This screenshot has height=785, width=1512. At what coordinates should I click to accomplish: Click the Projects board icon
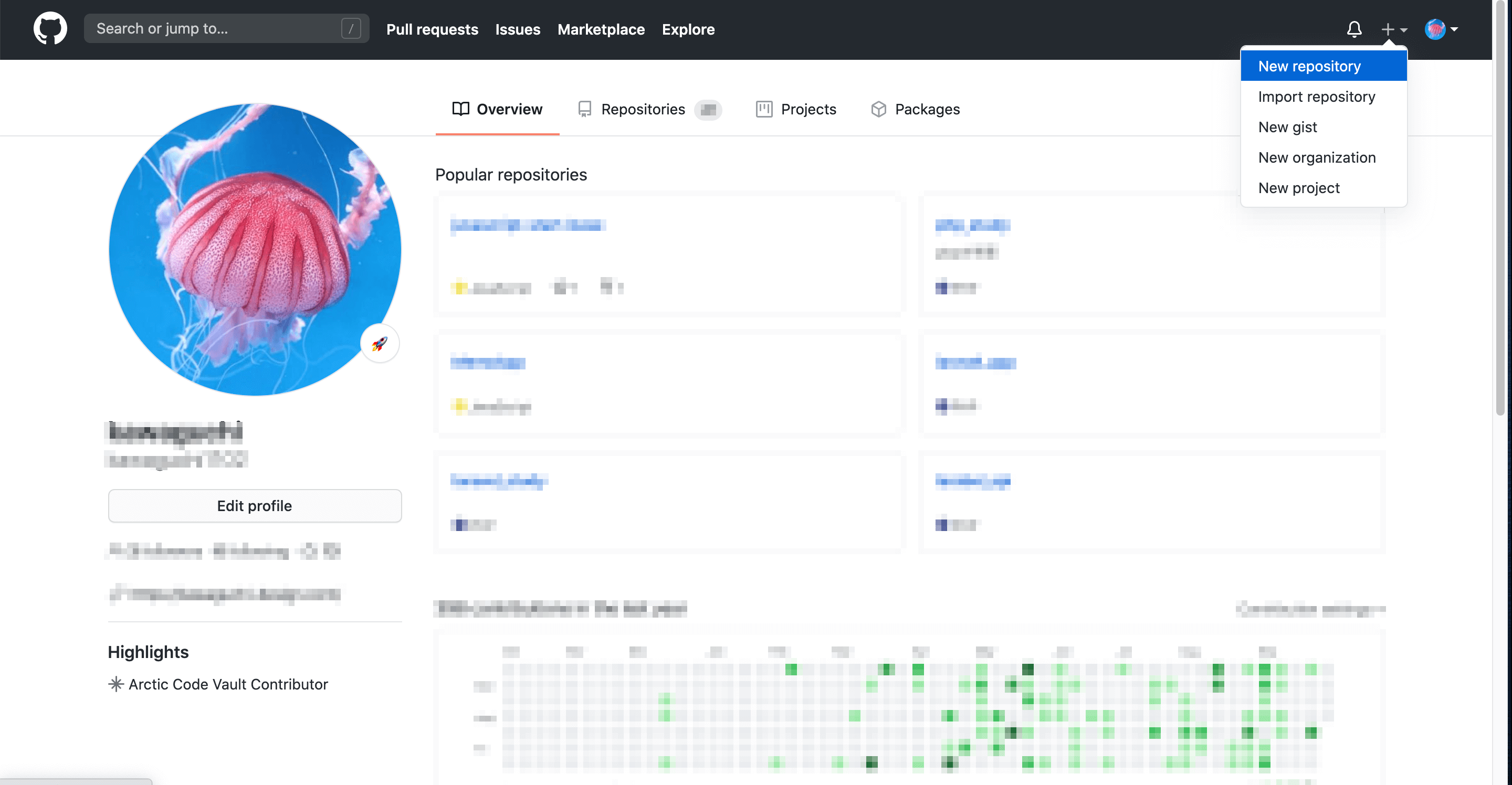click(764, 109)
